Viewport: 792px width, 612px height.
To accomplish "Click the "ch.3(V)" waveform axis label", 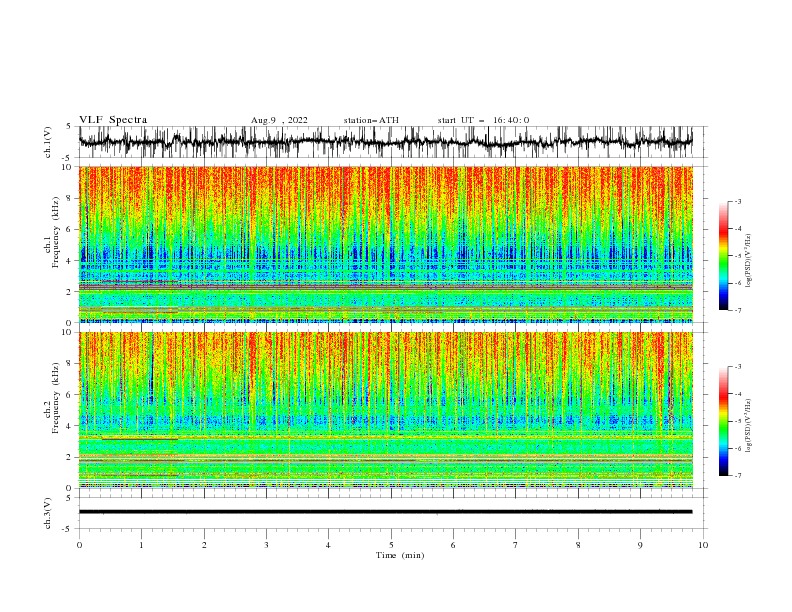I will [x=48, y=513].
